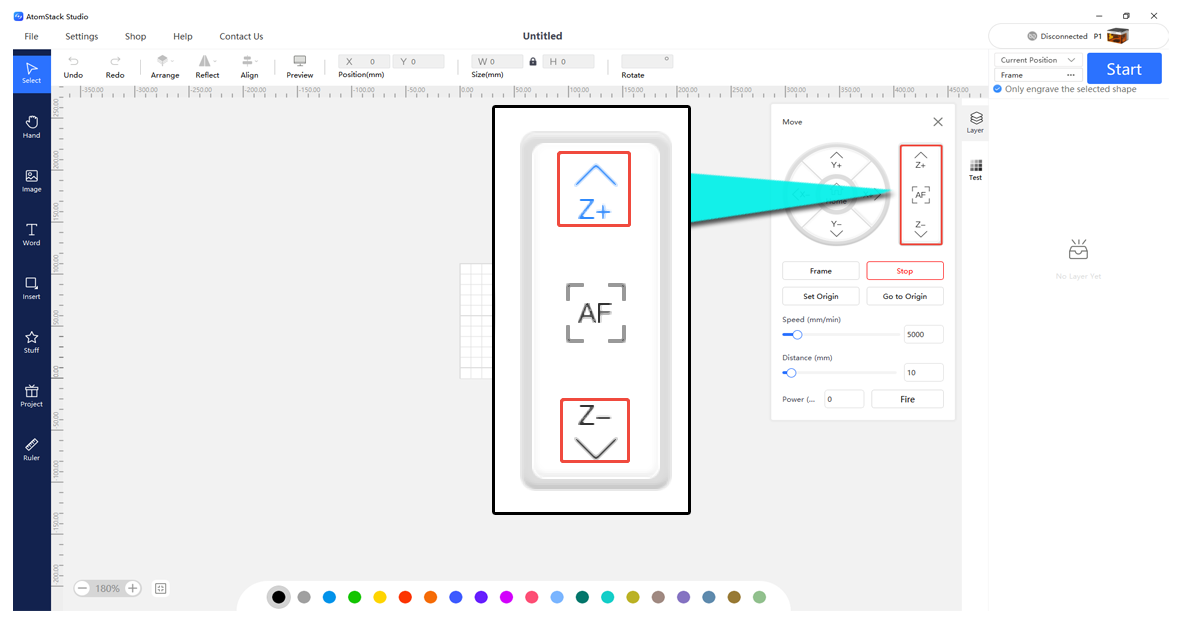
Task: Open the Image import tool
Action: tap(32, 180)
